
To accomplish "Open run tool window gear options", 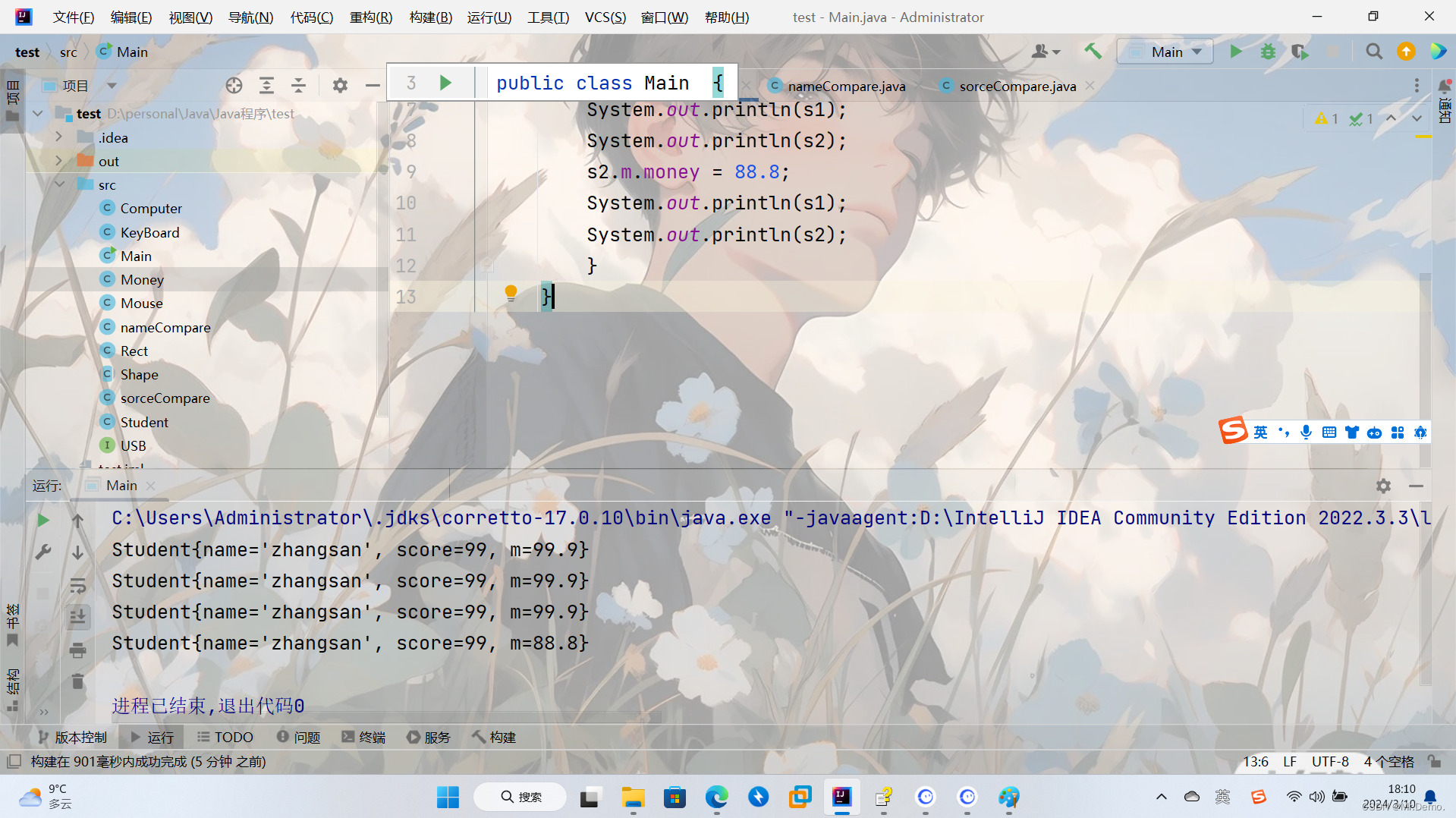I will [1383, 486].
